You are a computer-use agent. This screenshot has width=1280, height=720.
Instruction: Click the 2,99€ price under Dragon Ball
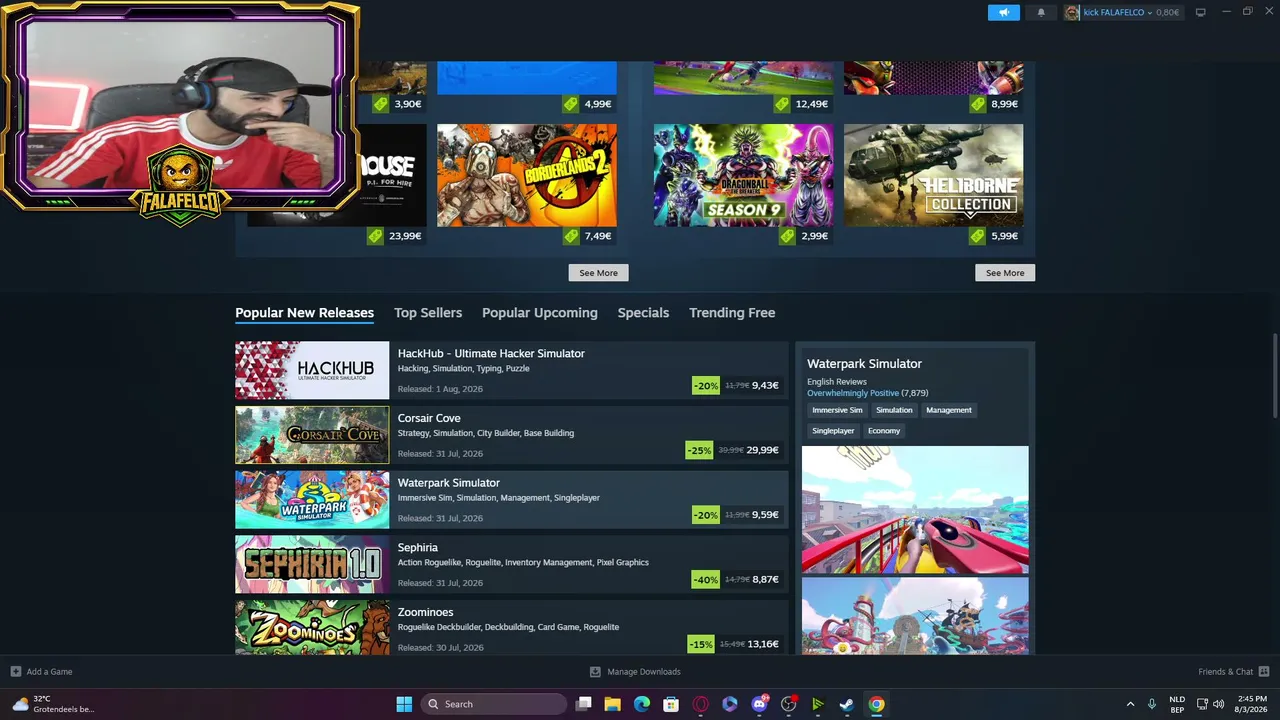click(814, 236)
